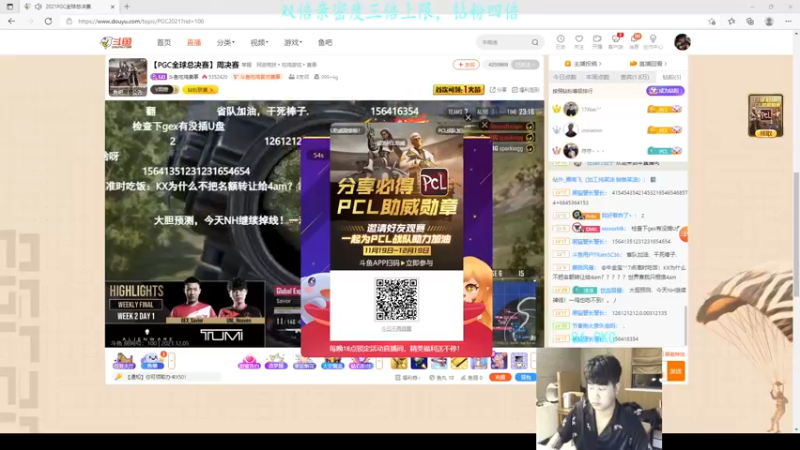Image resolution: width=800 pixels, height=450 pixels.
Task: Click the third gift in the gift row
Action: [304, 361]
